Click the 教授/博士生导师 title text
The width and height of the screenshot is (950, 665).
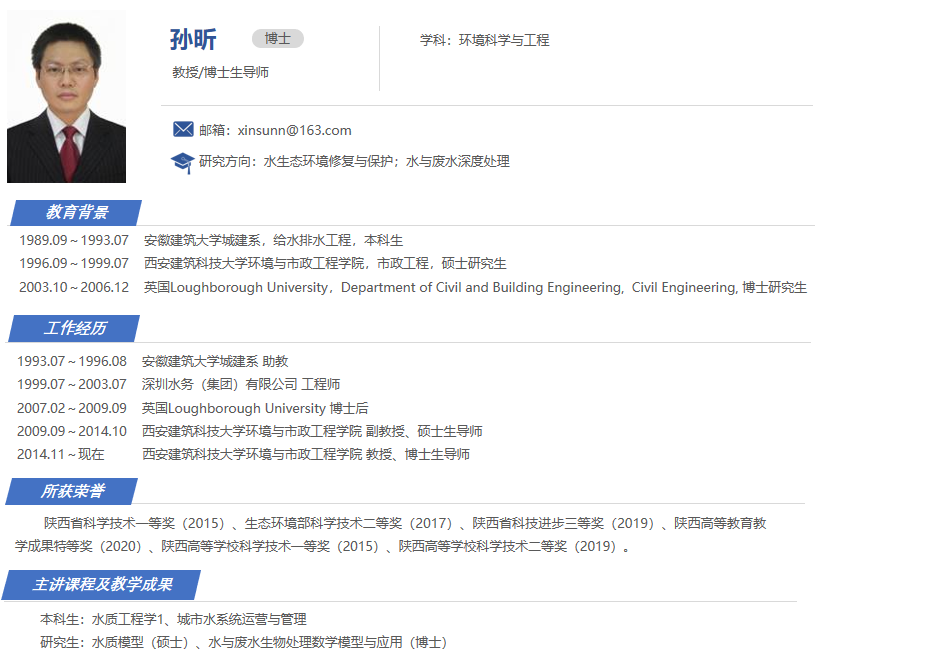220,72
